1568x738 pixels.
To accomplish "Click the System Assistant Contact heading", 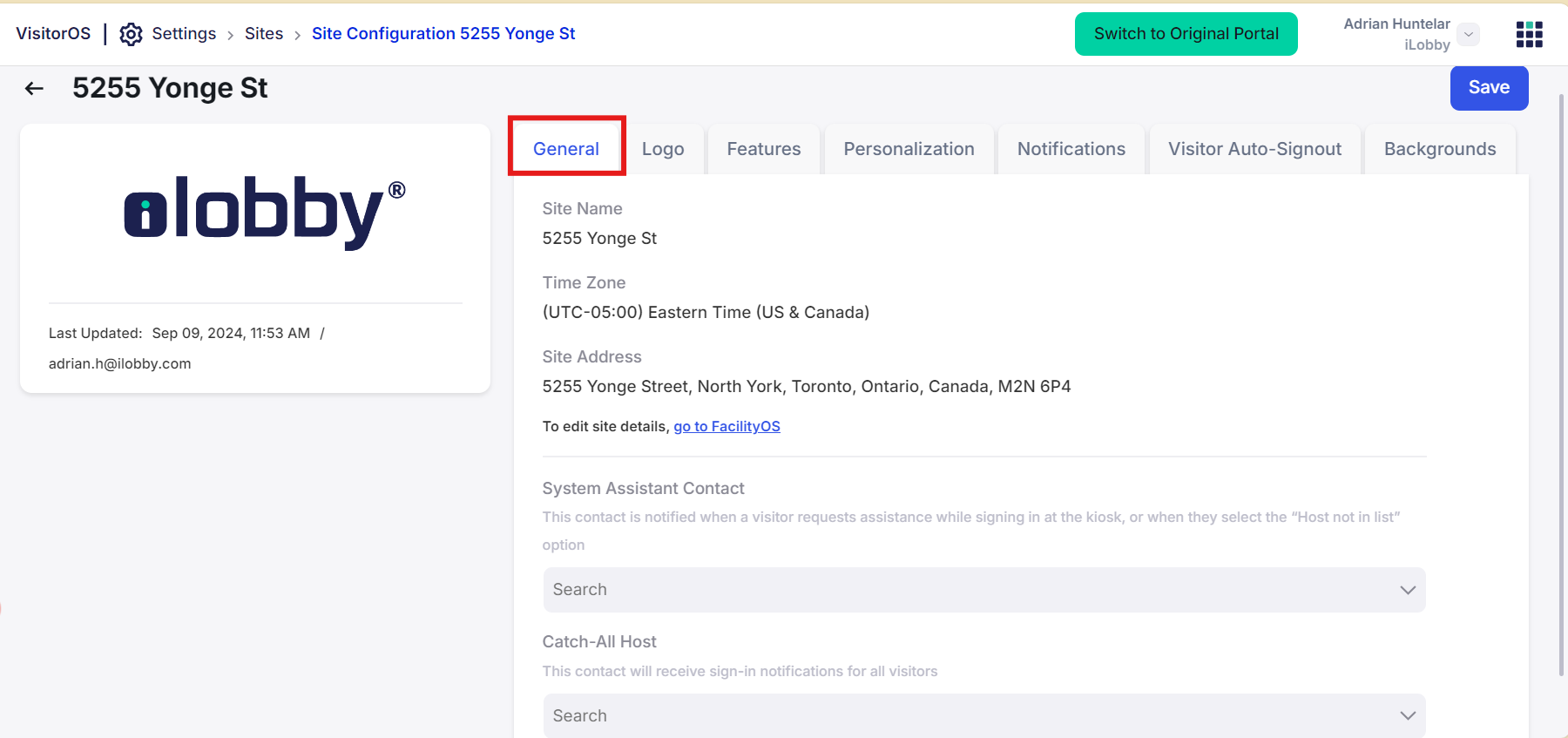I will coord(643,489).
